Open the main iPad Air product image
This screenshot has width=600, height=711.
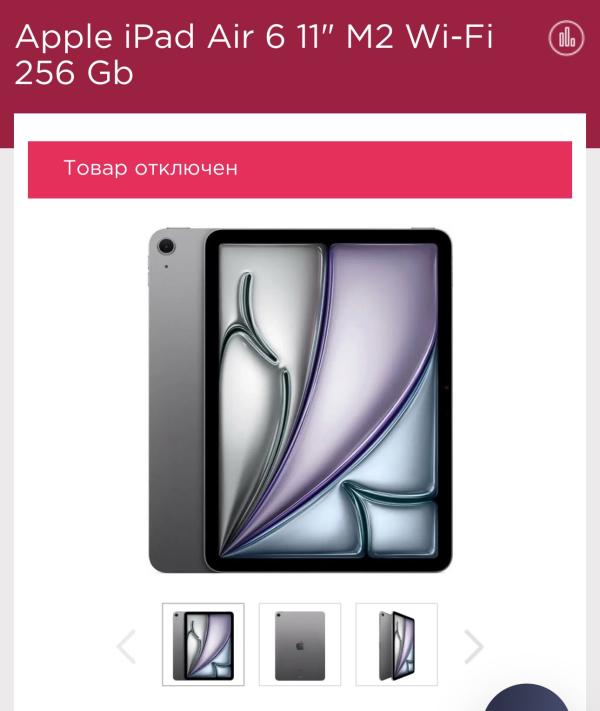click(300, 400)
